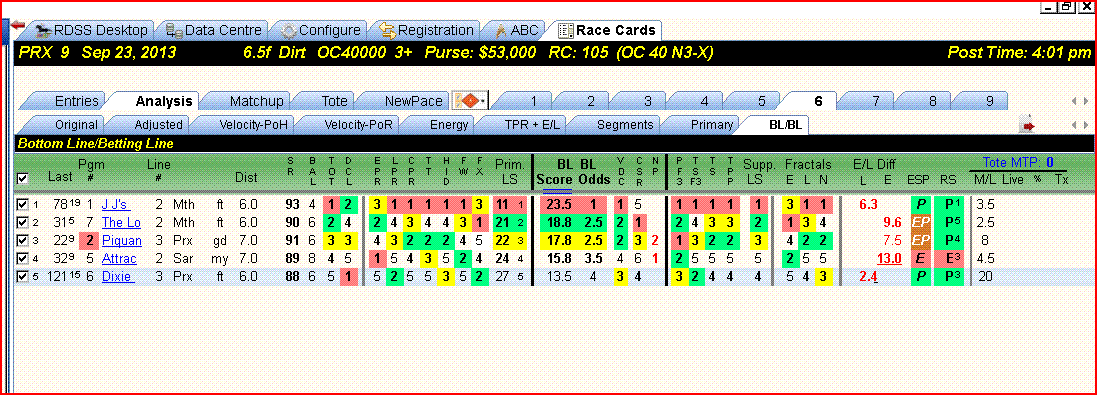1097x395 pixels.
Task: Click the red back arrow icon
Action: (18, 25)
